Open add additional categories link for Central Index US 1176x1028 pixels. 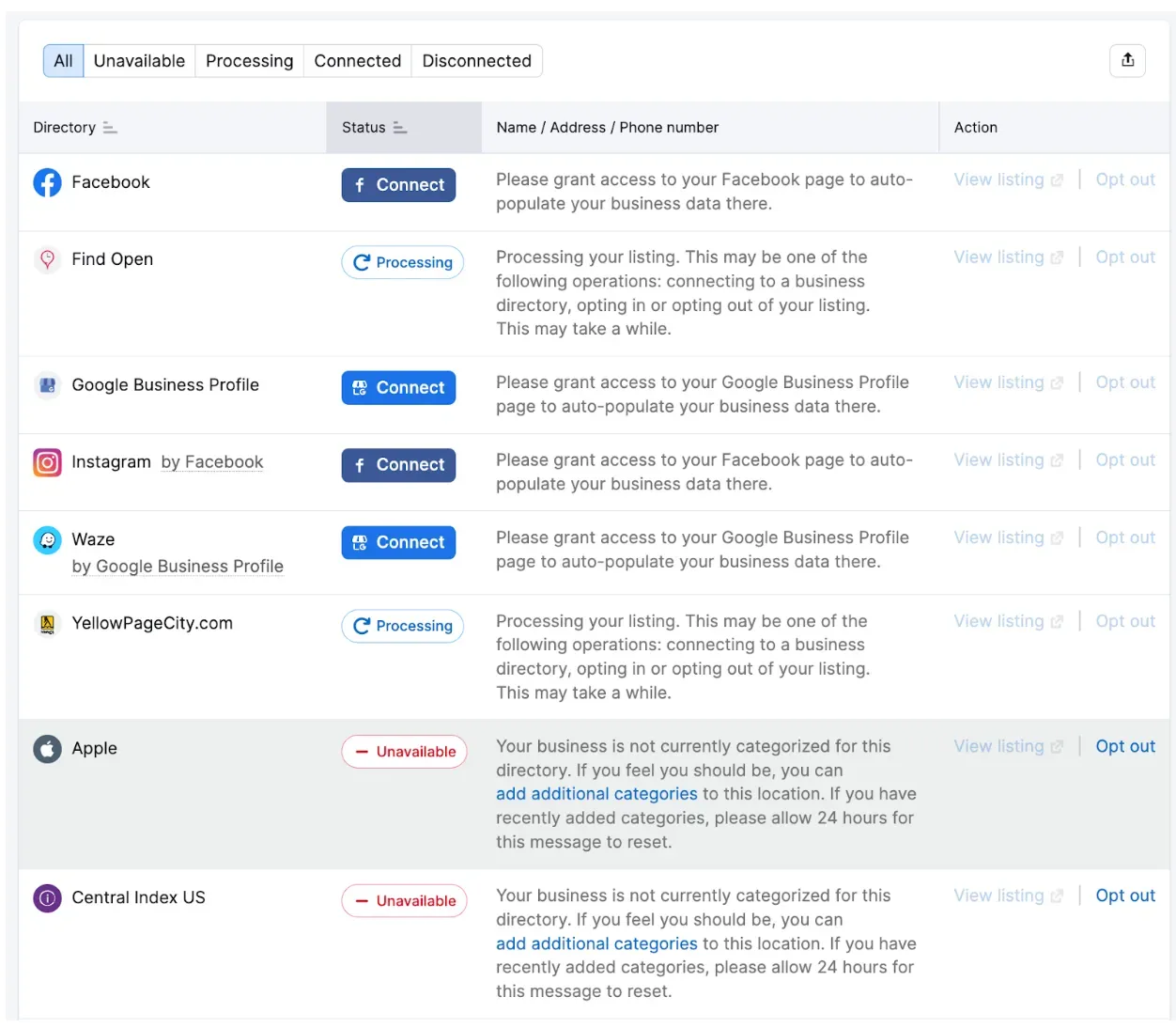(x=596, y=943)
